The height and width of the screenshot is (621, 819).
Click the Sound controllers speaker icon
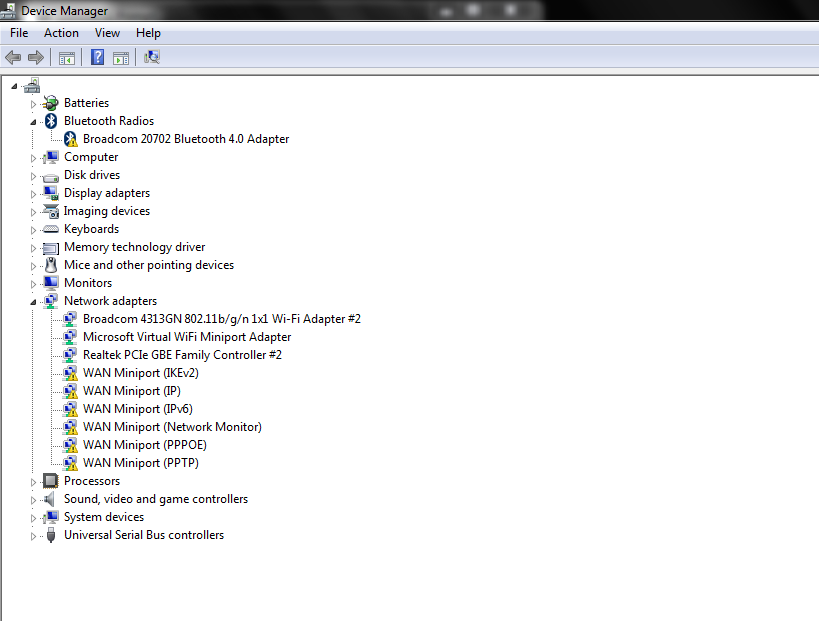pos(49,499)
